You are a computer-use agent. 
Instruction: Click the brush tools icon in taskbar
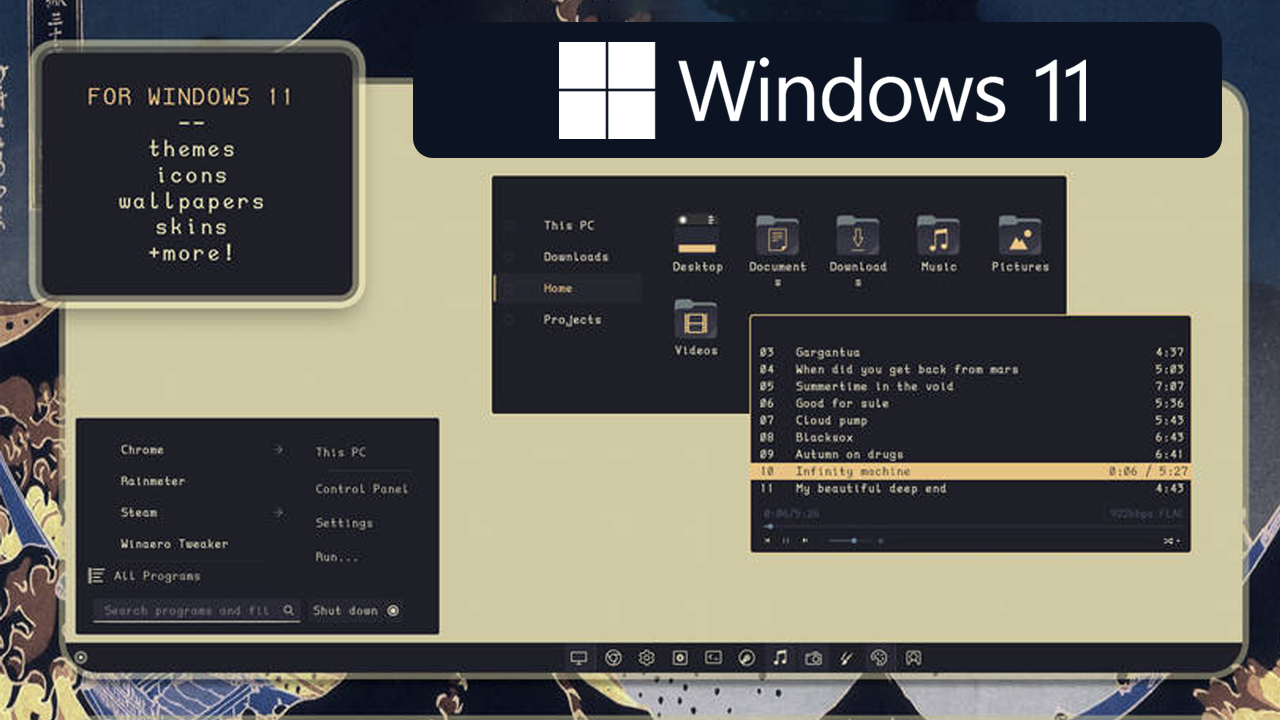846,658
